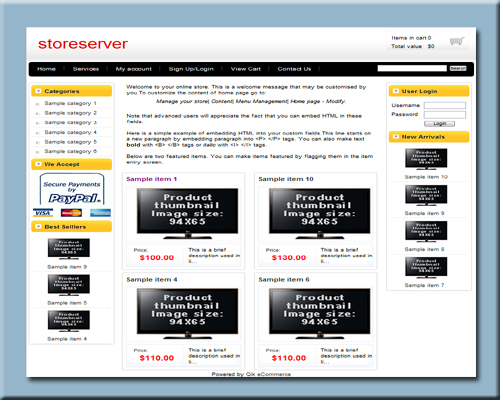Click the storeserver logo
Image resolution: width=500 pixels, height=400 pixels.
(x=83, y=44)
